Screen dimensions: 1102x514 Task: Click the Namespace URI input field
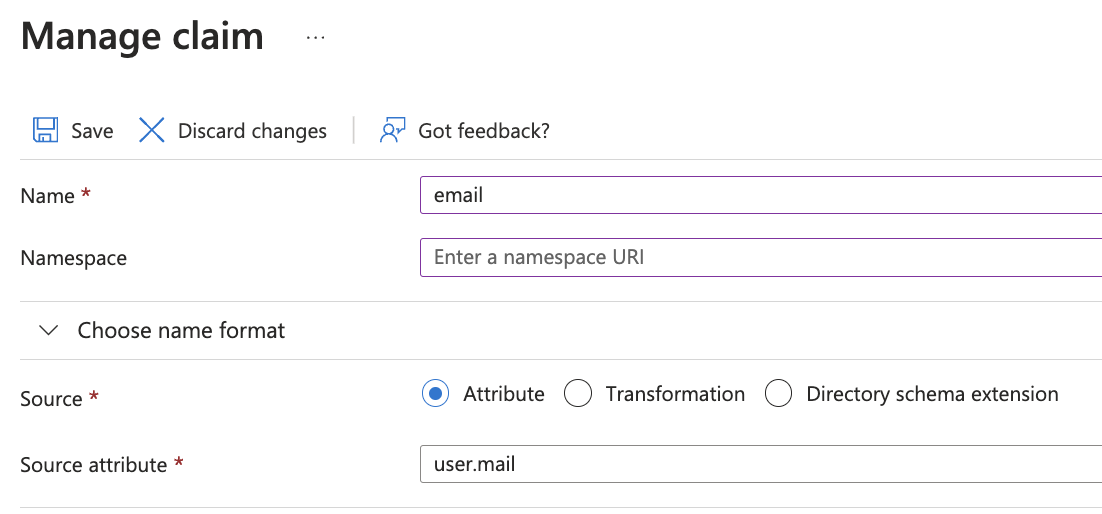pos(760,257)
